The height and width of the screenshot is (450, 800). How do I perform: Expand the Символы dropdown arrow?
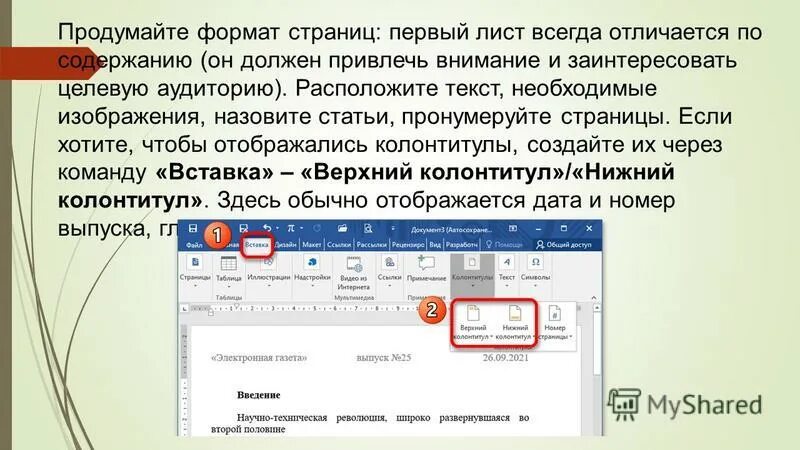coord(535,286)
